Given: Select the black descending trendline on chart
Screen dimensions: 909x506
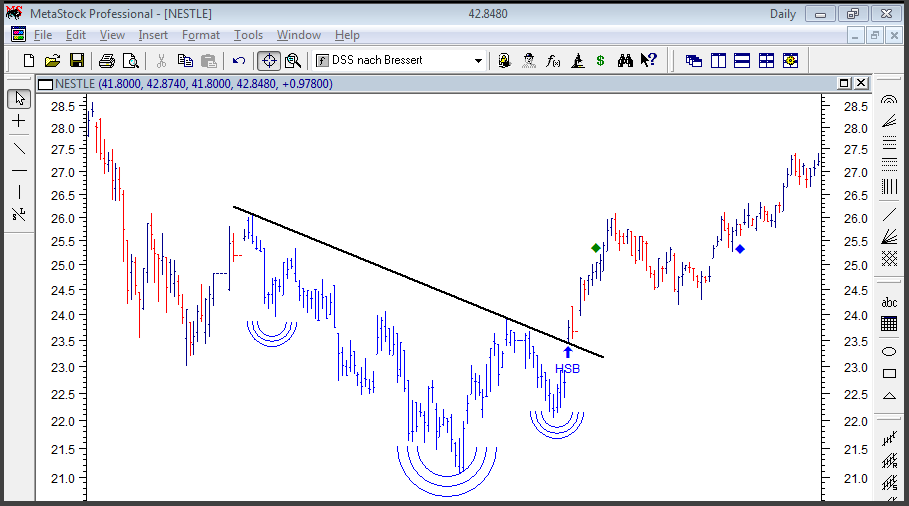Looking at the screenshot, I should pos(419,282).
